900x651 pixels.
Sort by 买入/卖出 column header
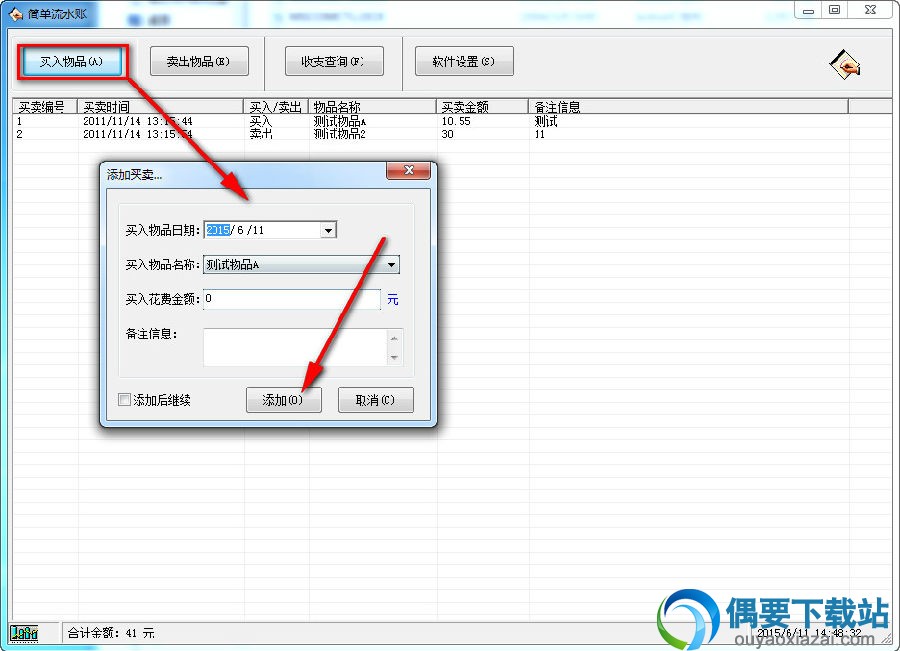tap(276, 107)
